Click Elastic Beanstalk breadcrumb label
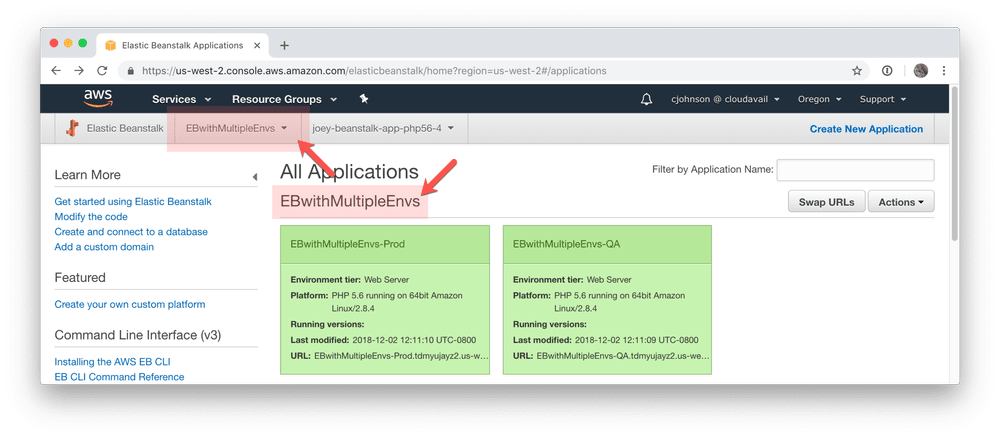Screen dimensions: 1000x438 pyautogui.click(x=125, y=128)
